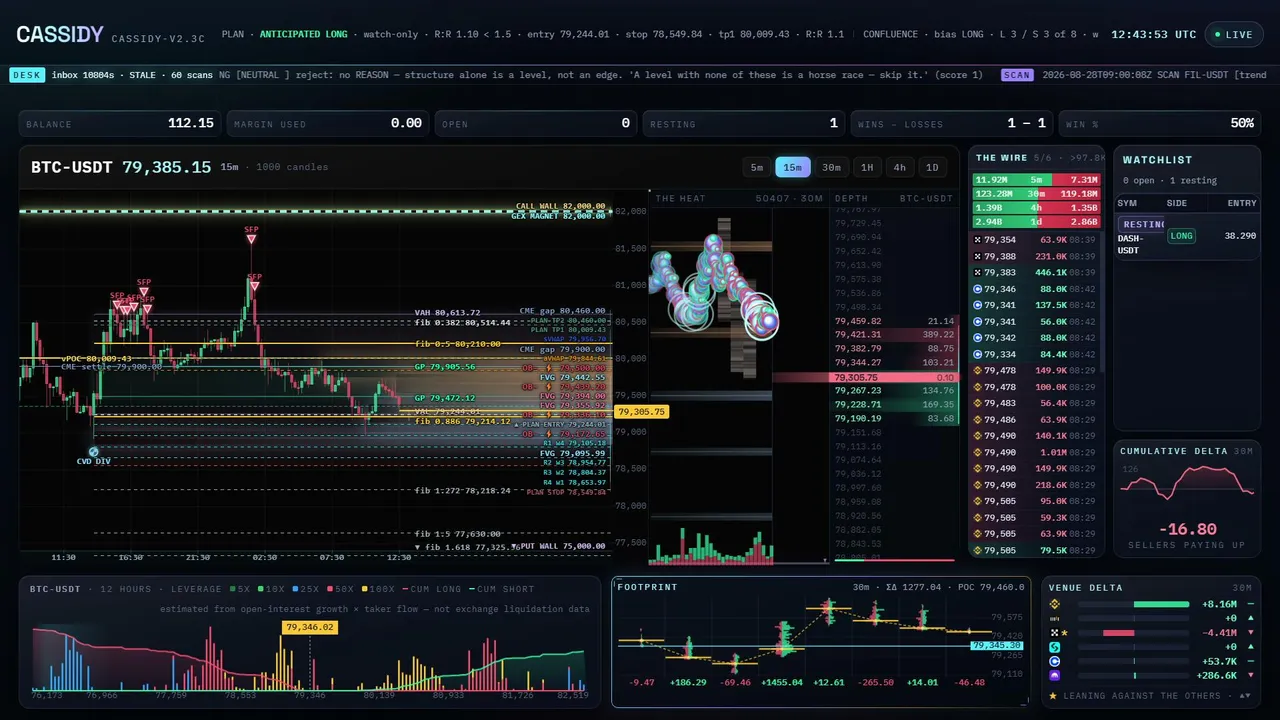1280x720 pixels.
Task: Click the 5m volume bar in The Wire
Action: (x=1035, y=179)
